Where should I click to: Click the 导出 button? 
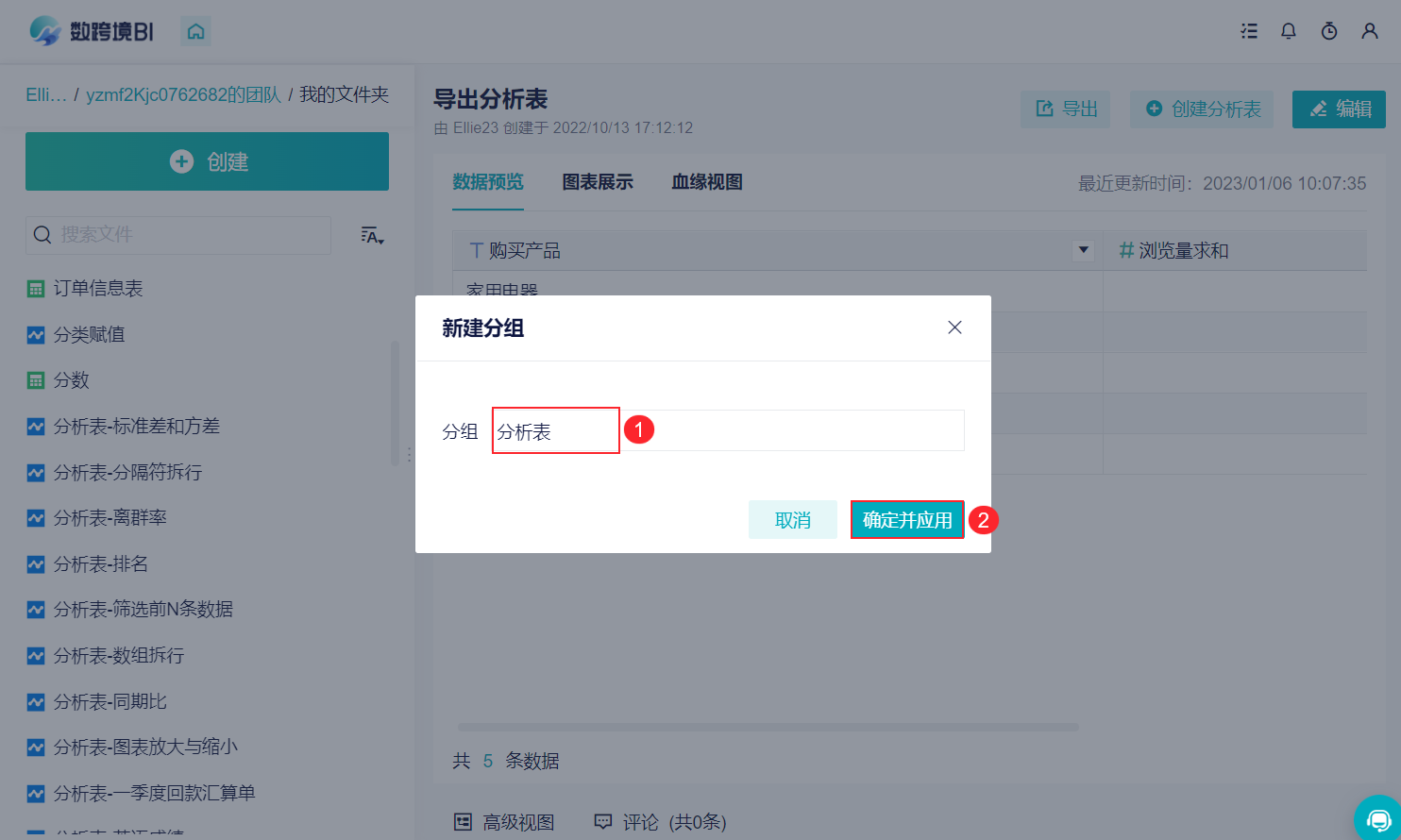1066,109
